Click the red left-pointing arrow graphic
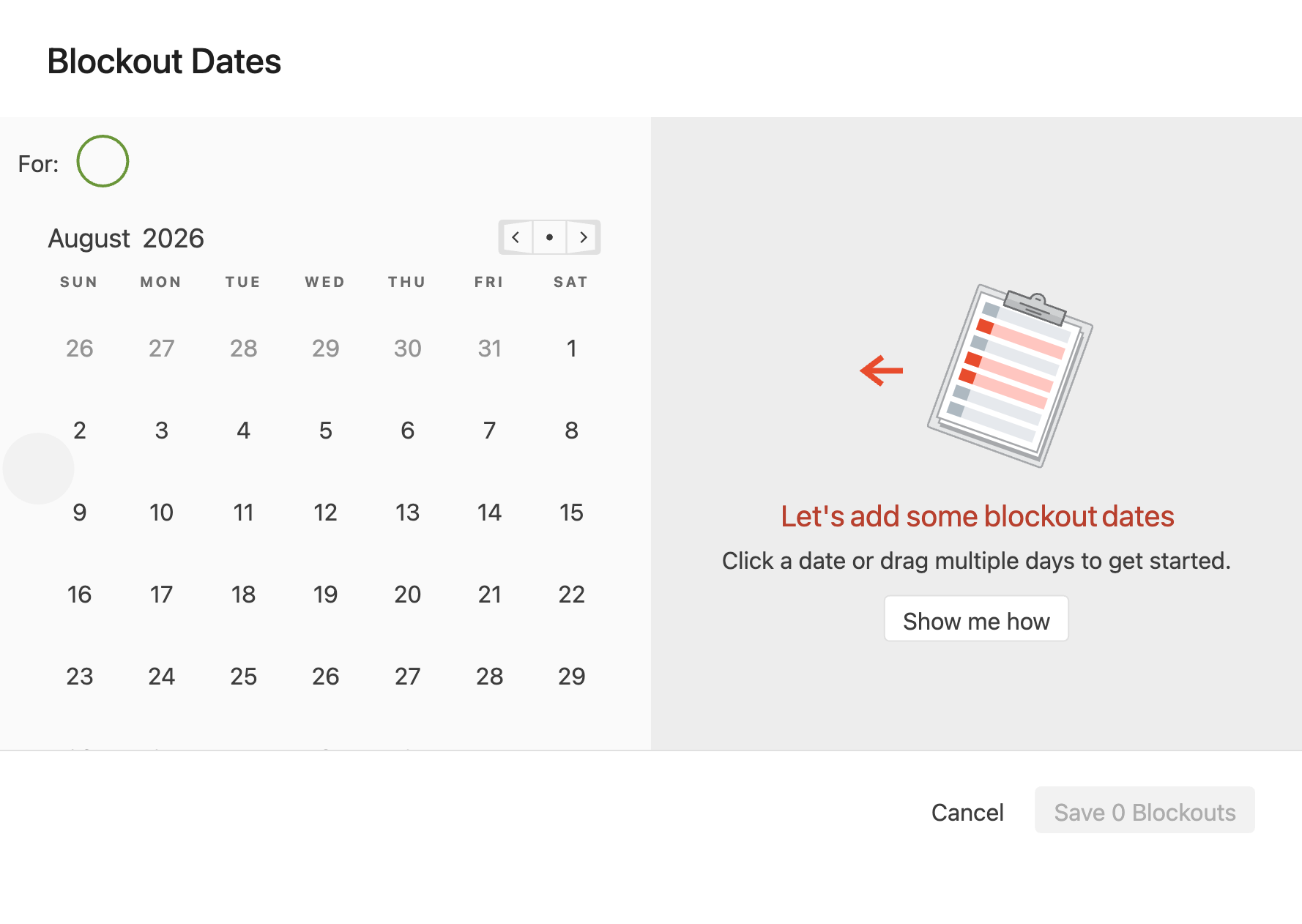Image resolution: width=1302 pixels, height=924 pixels. pyautogui.click(x=882, y=370)
